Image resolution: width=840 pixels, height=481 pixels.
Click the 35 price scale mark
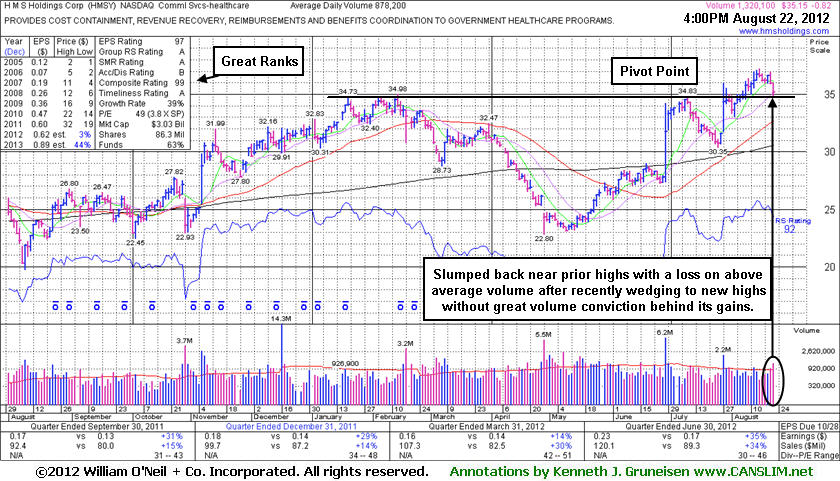829,95
